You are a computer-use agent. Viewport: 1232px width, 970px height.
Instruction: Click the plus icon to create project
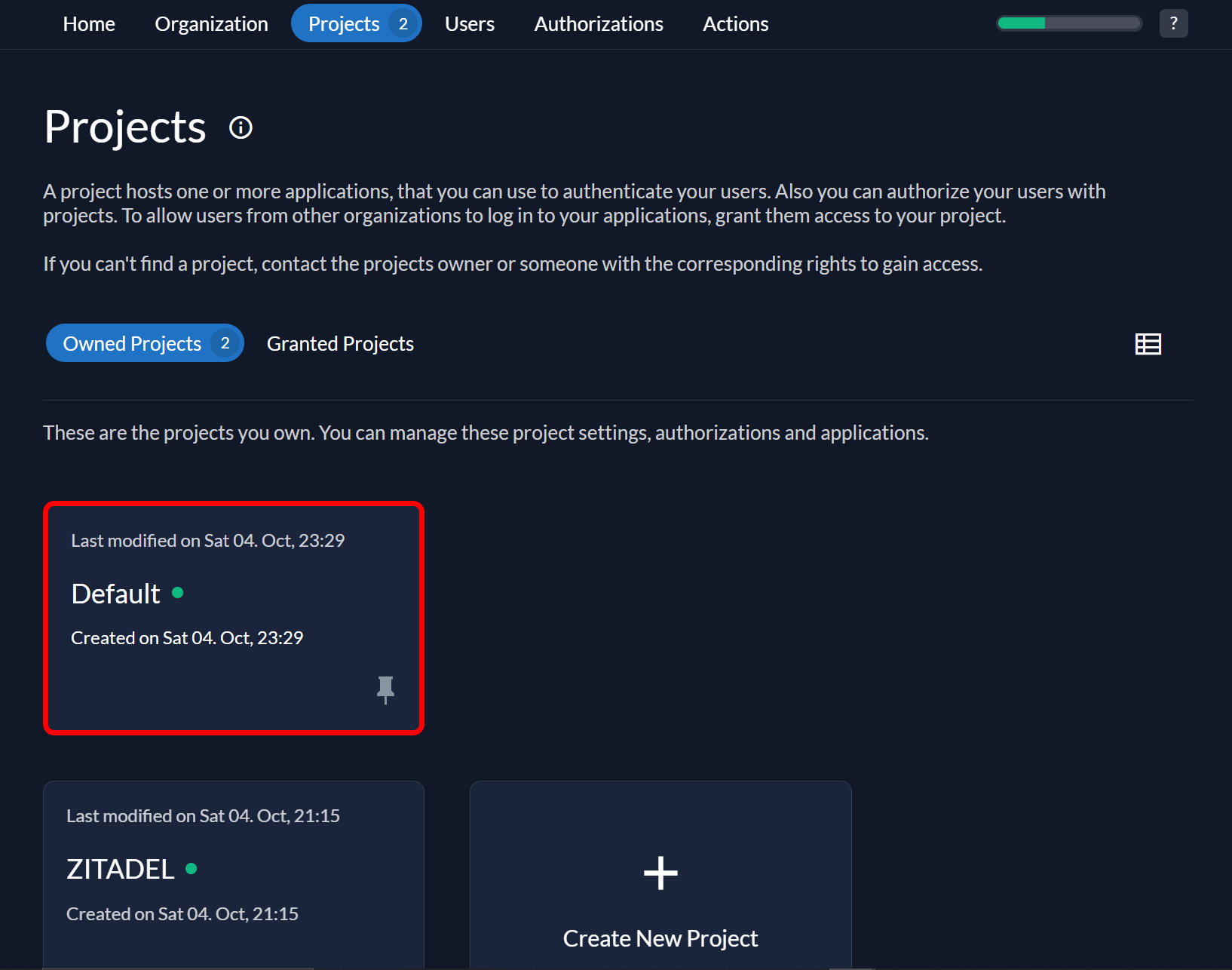pos(660,873)
